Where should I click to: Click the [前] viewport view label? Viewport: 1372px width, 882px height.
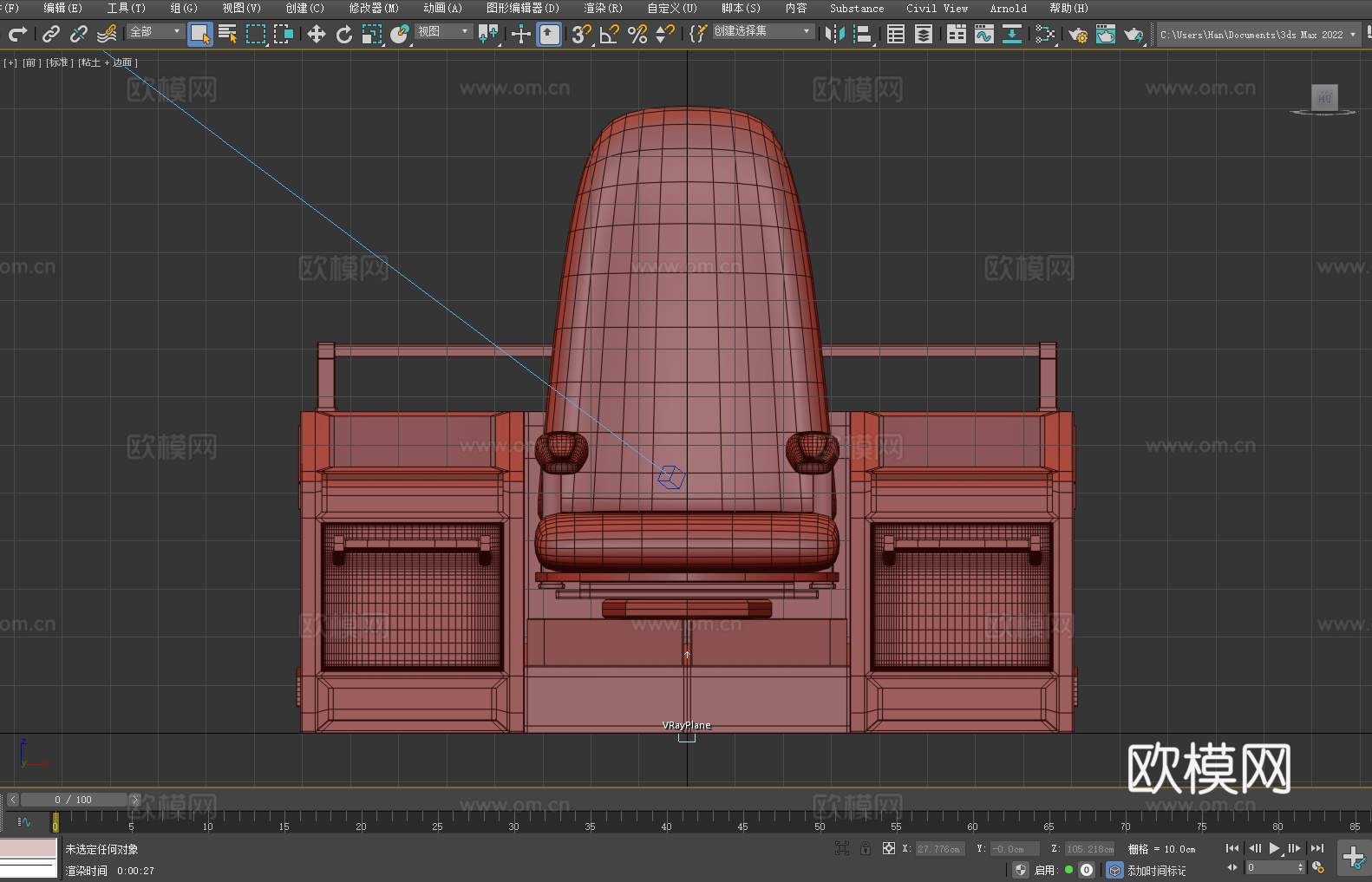click(x=31, y=62)
